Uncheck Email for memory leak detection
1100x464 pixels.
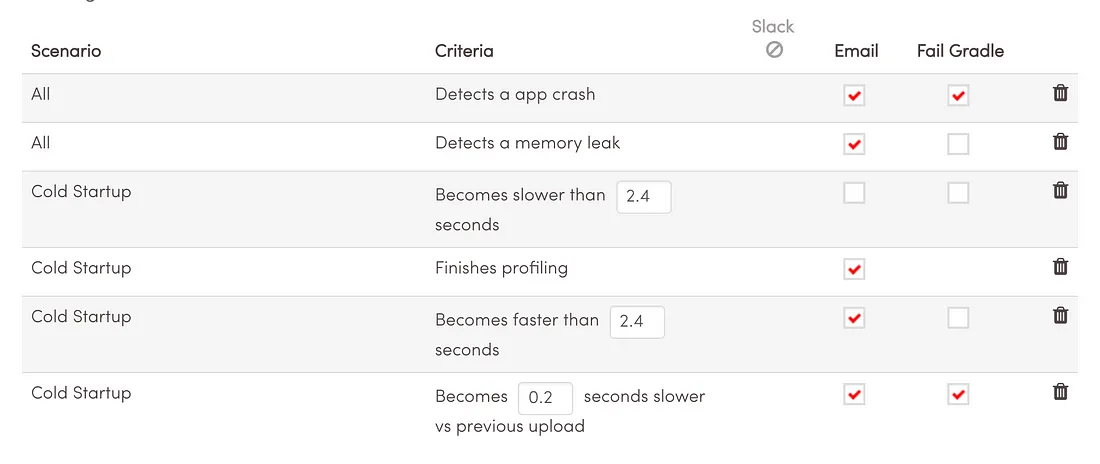click(x=854, y=144)
